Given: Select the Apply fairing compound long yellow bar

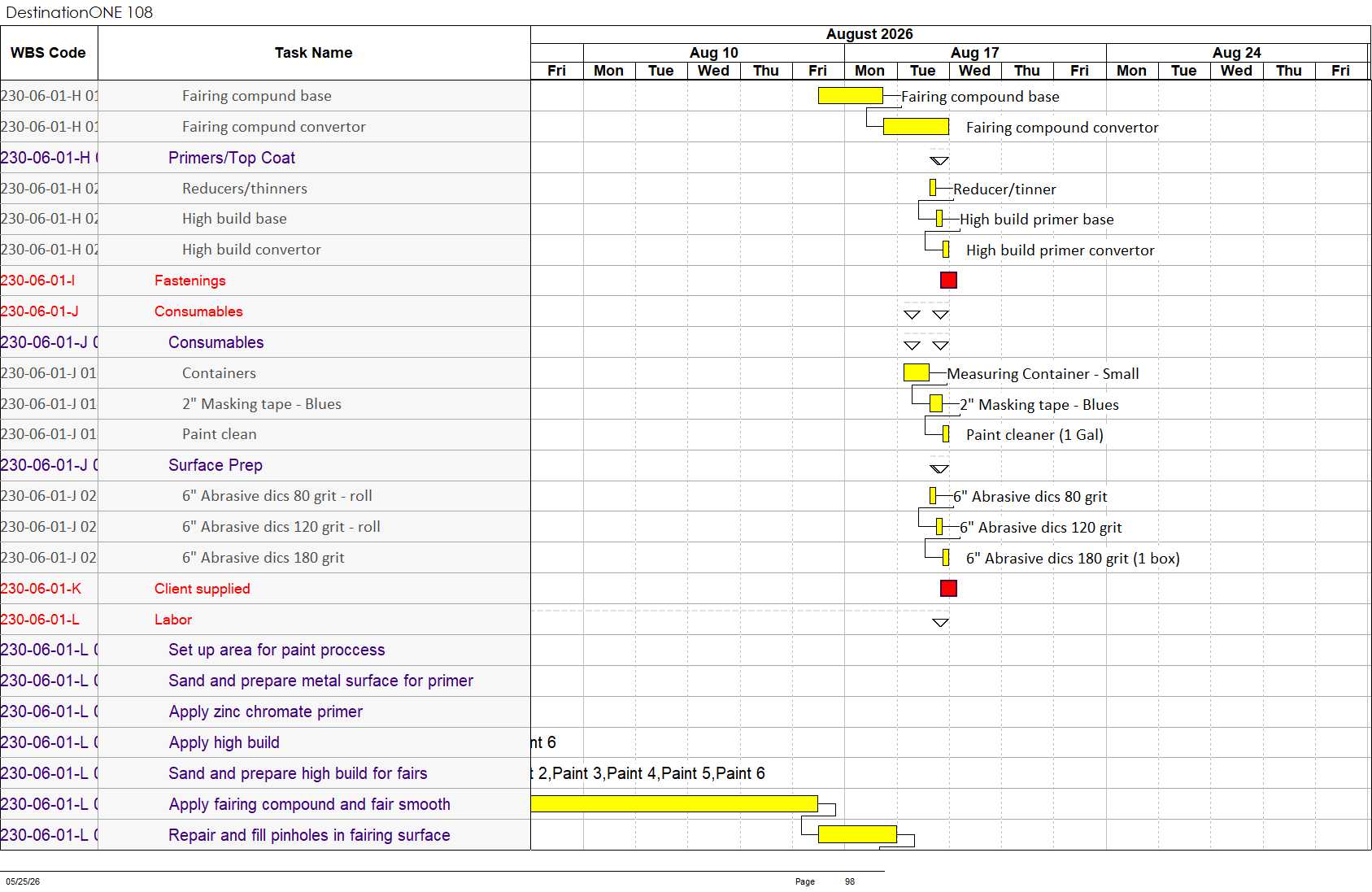Looking at the screenshot, I should 674,803.
